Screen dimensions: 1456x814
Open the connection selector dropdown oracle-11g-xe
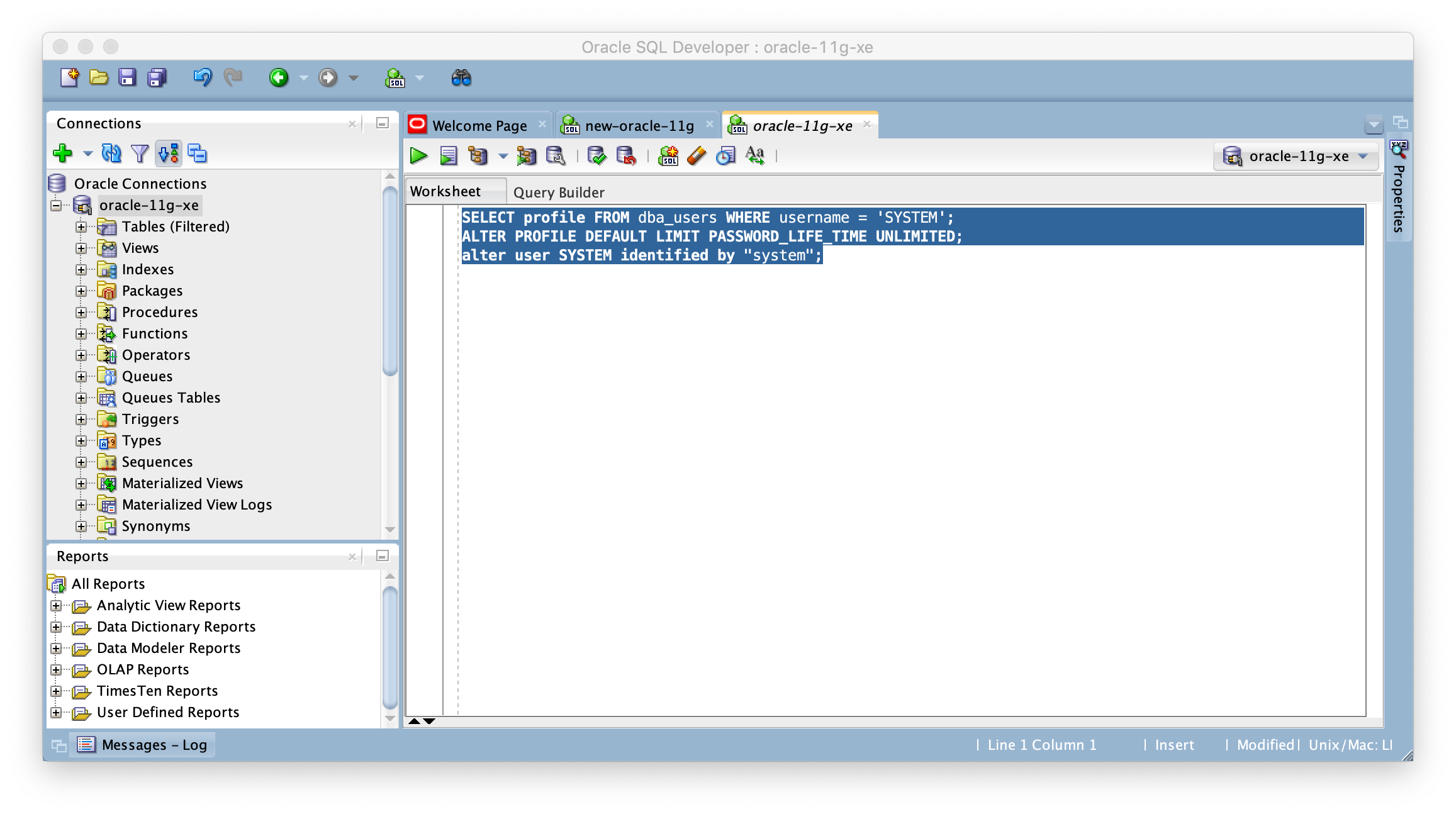(x=1296, y=156)
